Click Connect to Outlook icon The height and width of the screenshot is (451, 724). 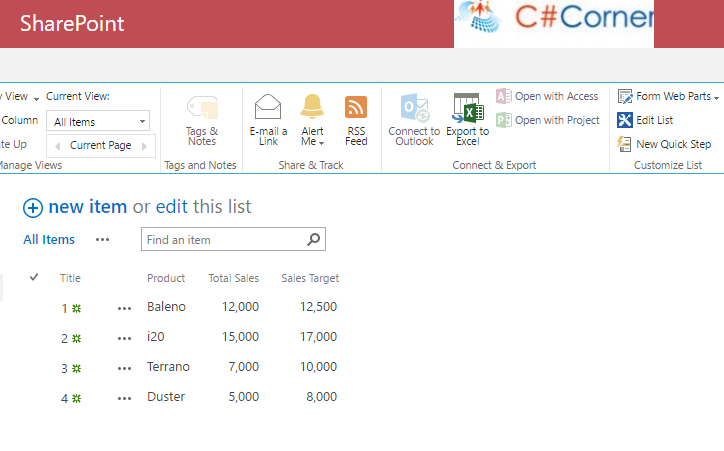tap(415, 108)
